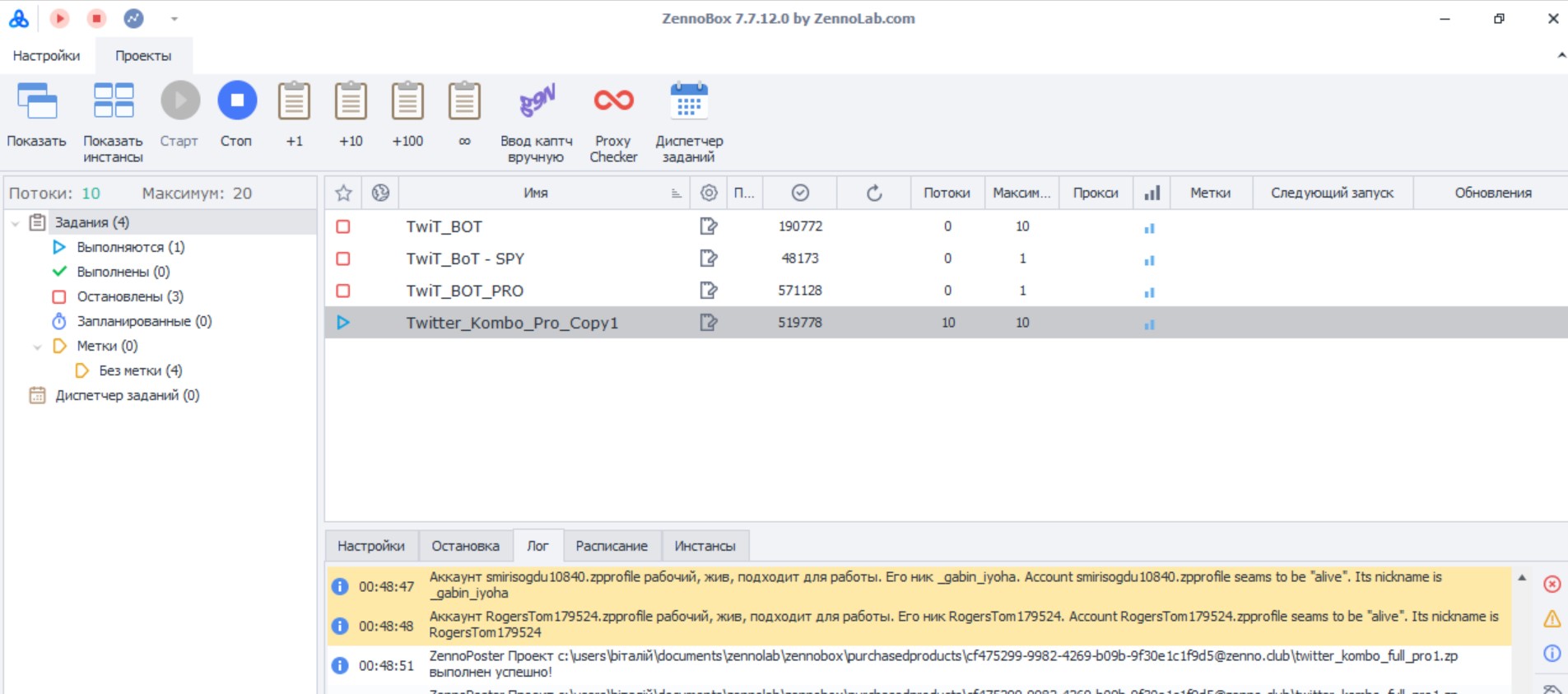
Task: Click statistics bar icon for TwiT_BOT row
Action: (1150, 227)
